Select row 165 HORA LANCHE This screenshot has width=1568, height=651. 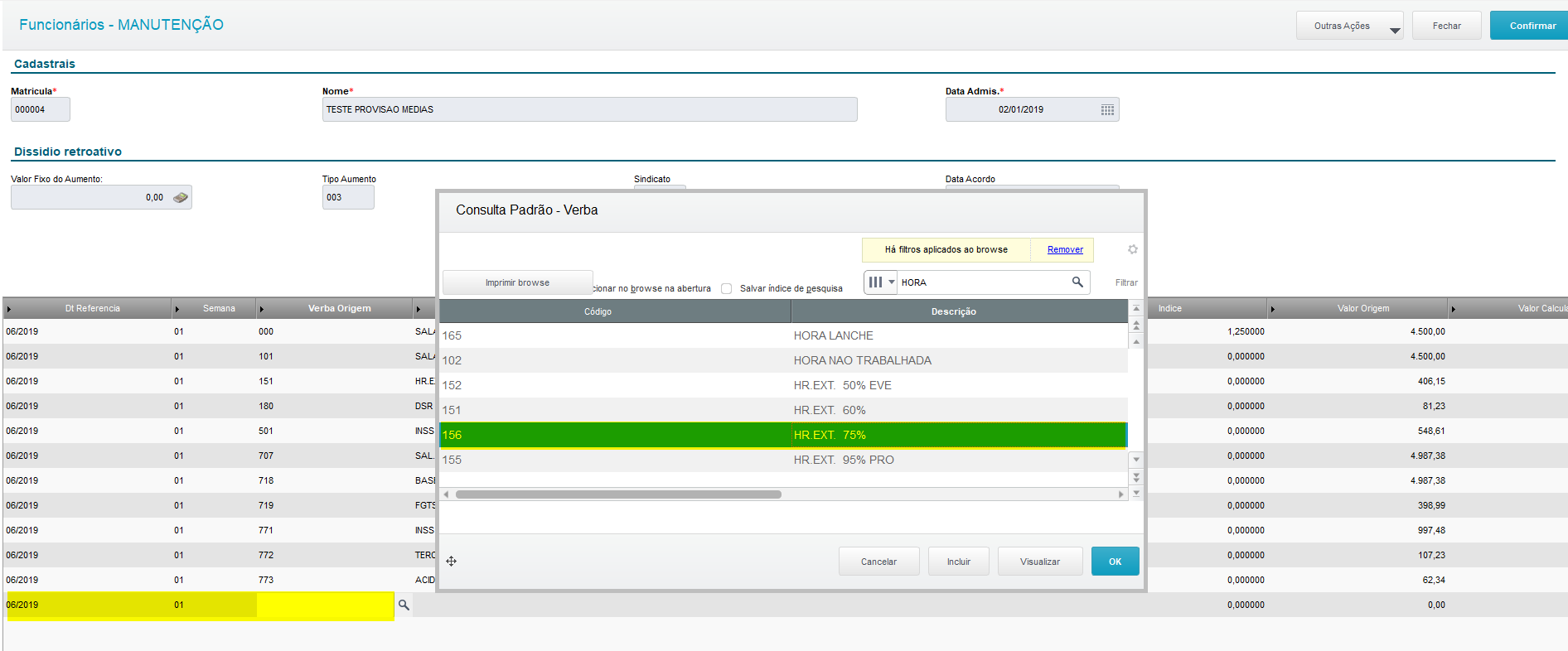click(x=783, y=335)
